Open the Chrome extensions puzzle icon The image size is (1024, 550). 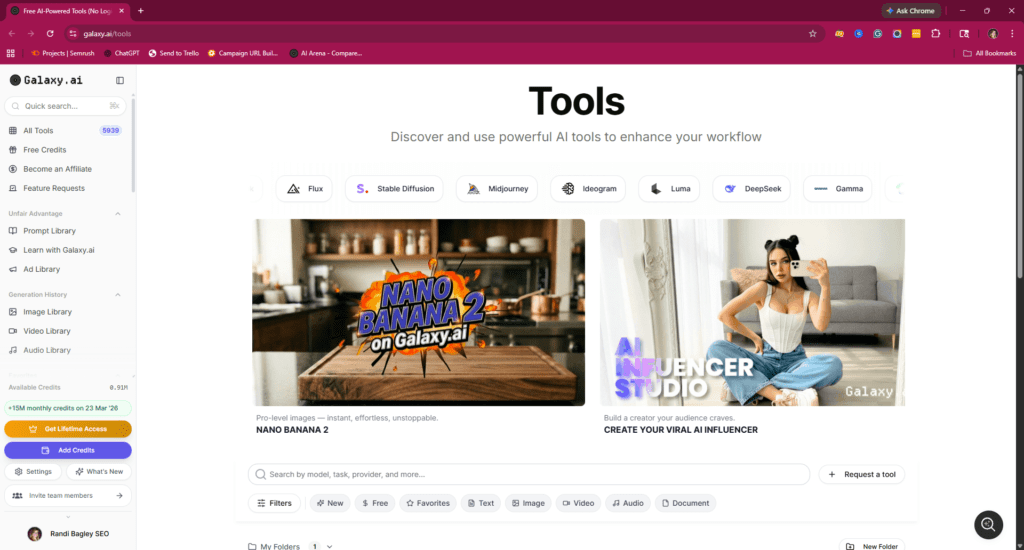point(936,33)
